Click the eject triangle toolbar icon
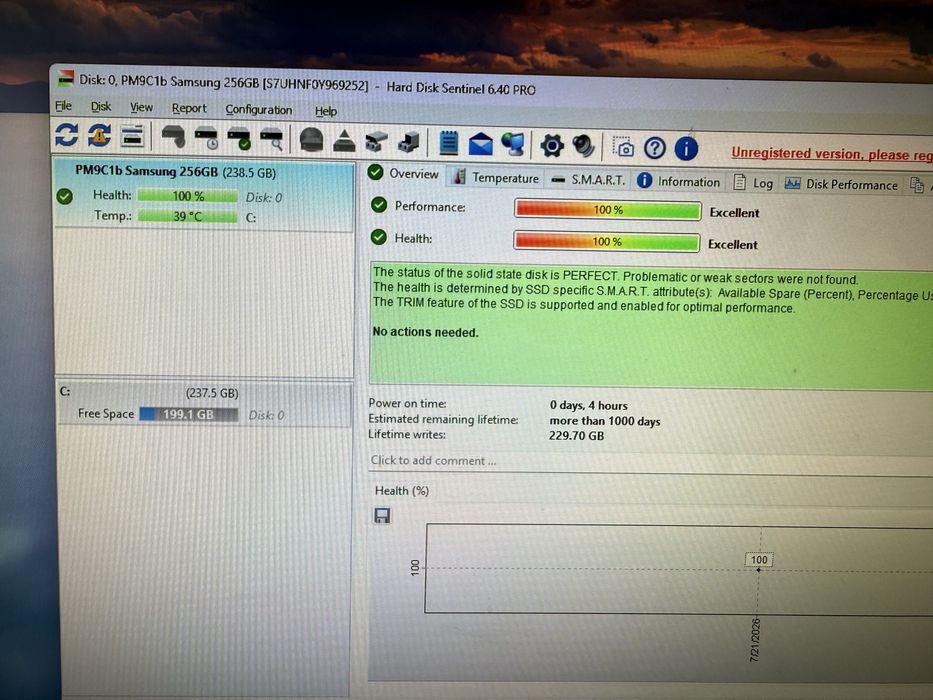This screenshot has height=700, width=933. coord(344,141)
